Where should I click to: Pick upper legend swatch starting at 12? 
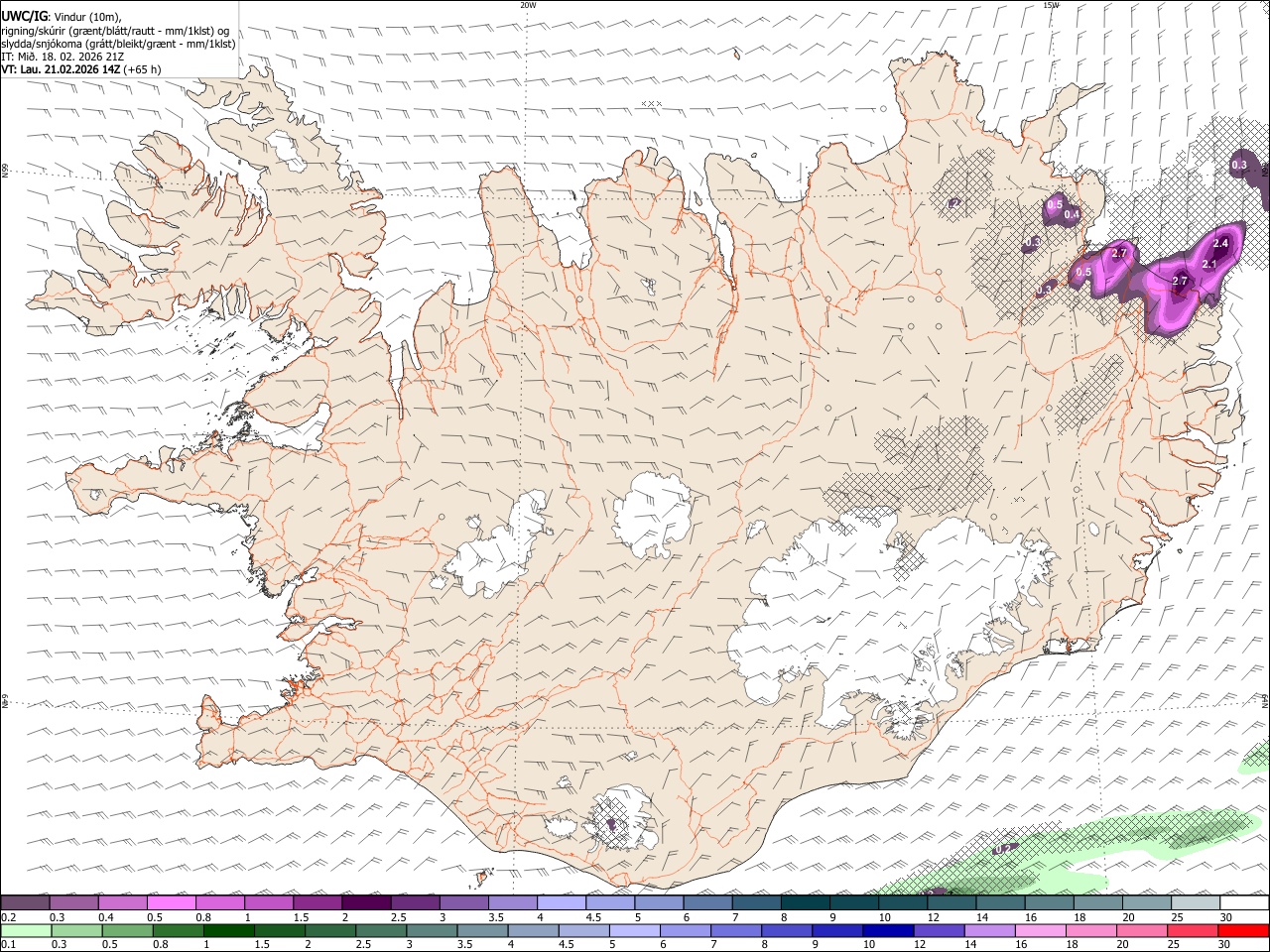[x=952, y=902]
